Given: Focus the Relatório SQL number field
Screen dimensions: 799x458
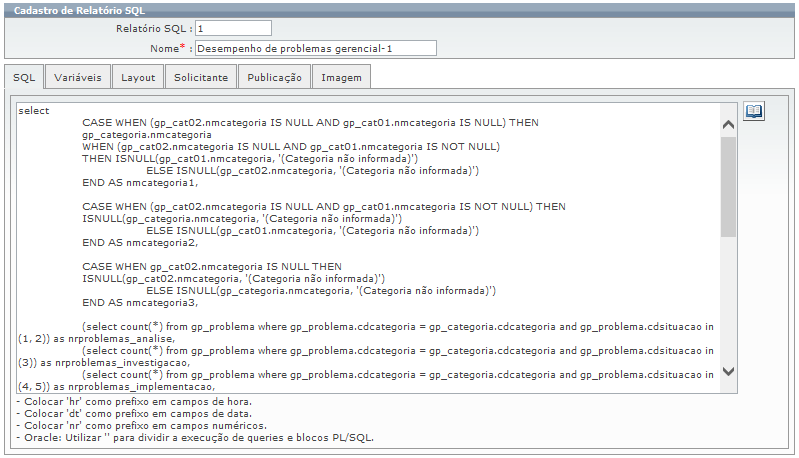Looking at the screenshot, I should pyautogui.click(x=233, y=28).
